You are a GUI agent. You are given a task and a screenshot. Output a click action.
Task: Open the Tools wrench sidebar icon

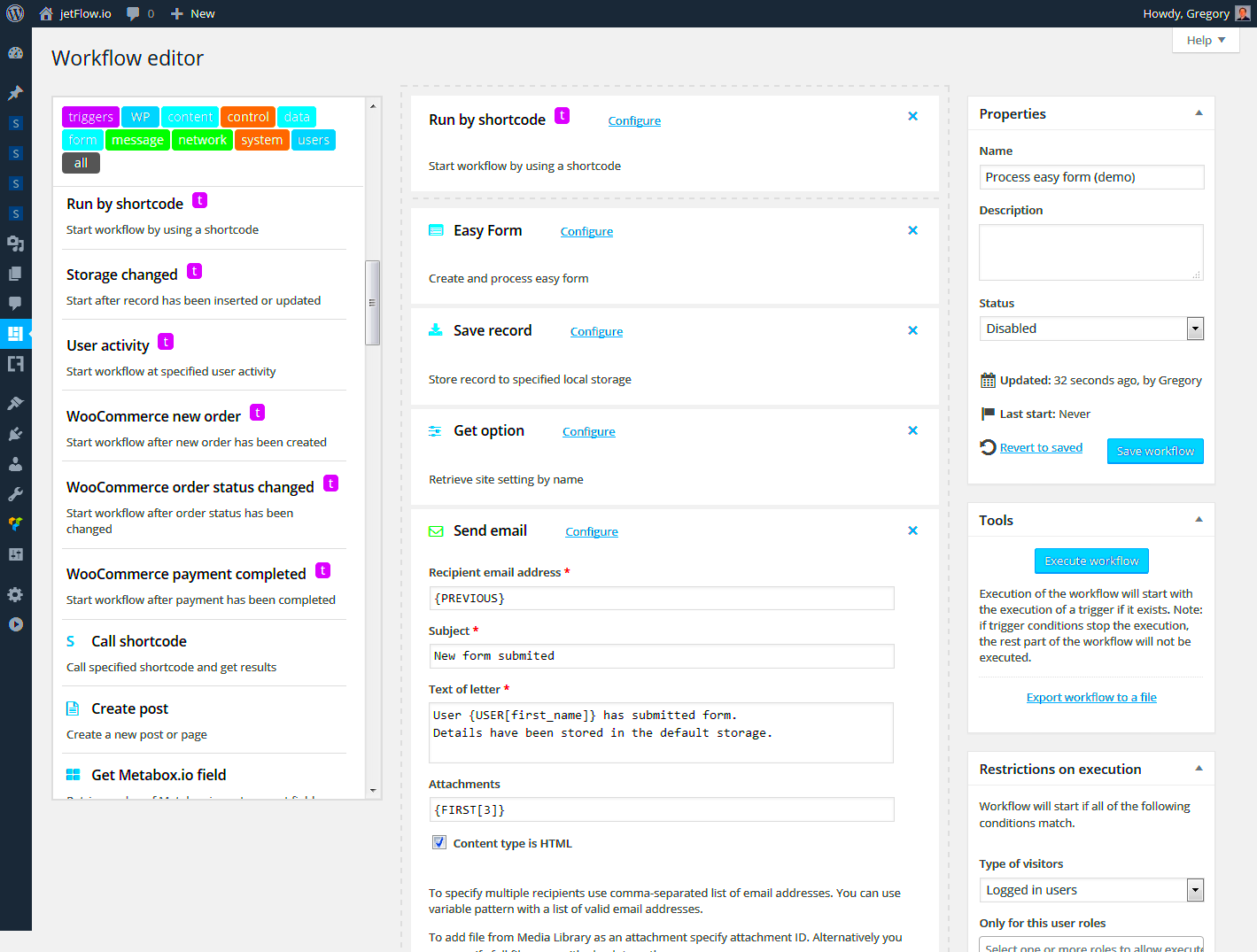coord(15,494)
